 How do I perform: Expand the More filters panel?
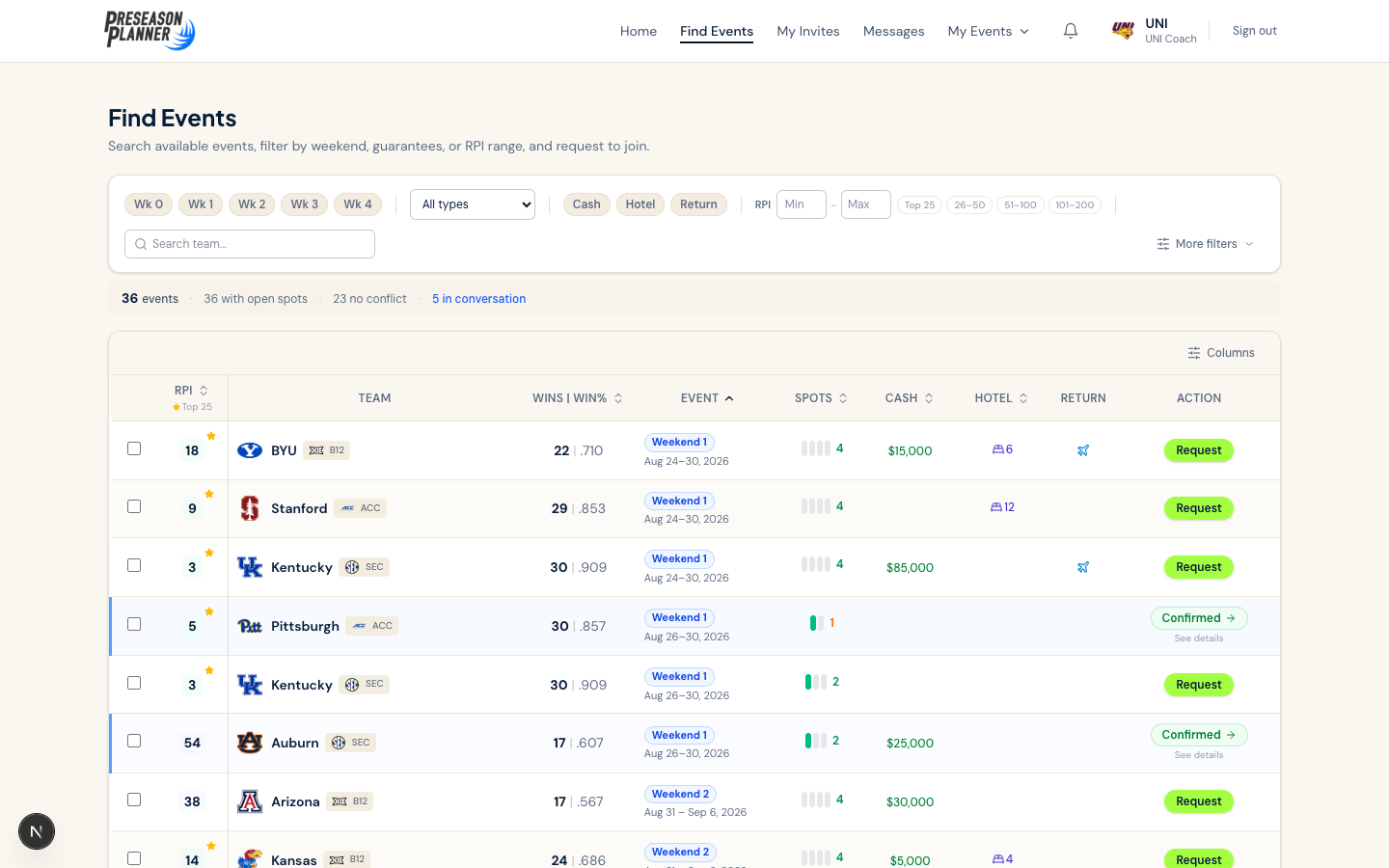click(x=1205, y=244)
